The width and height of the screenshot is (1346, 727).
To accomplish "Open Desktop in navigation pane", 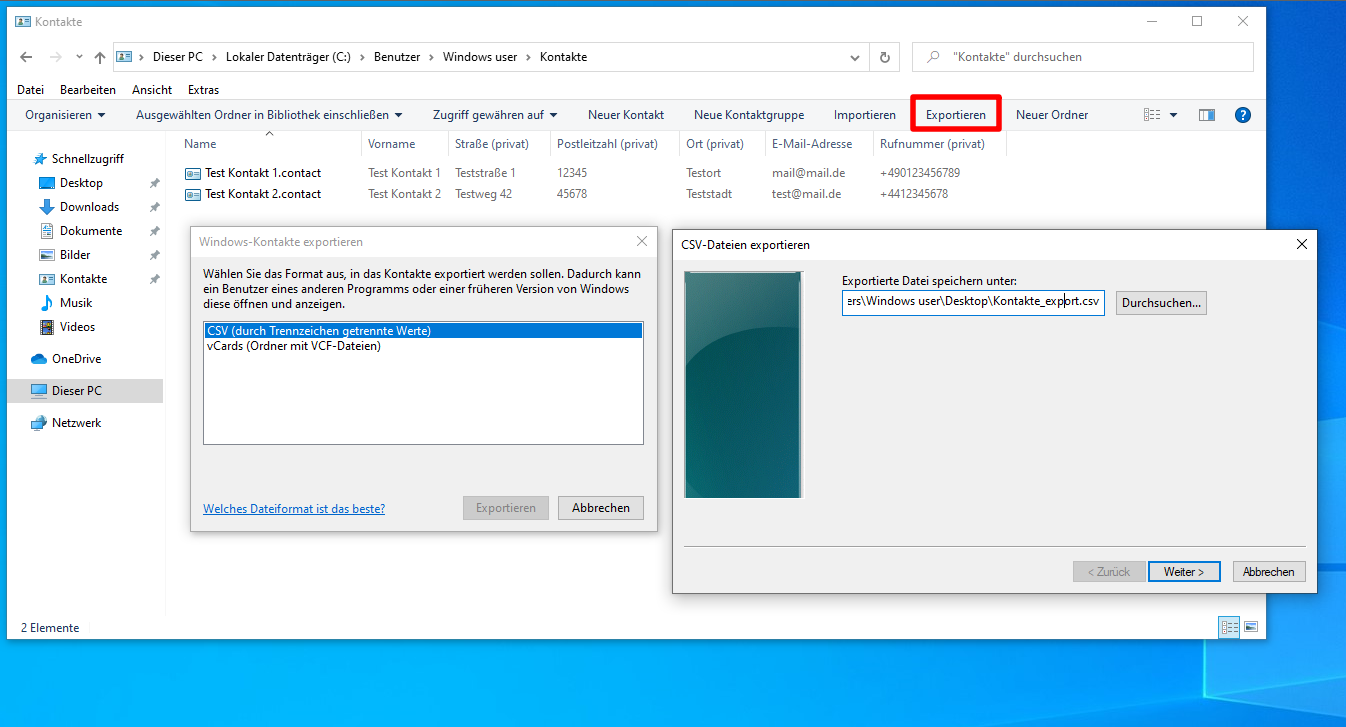I will pyautogui.click(x=81, y=183).
